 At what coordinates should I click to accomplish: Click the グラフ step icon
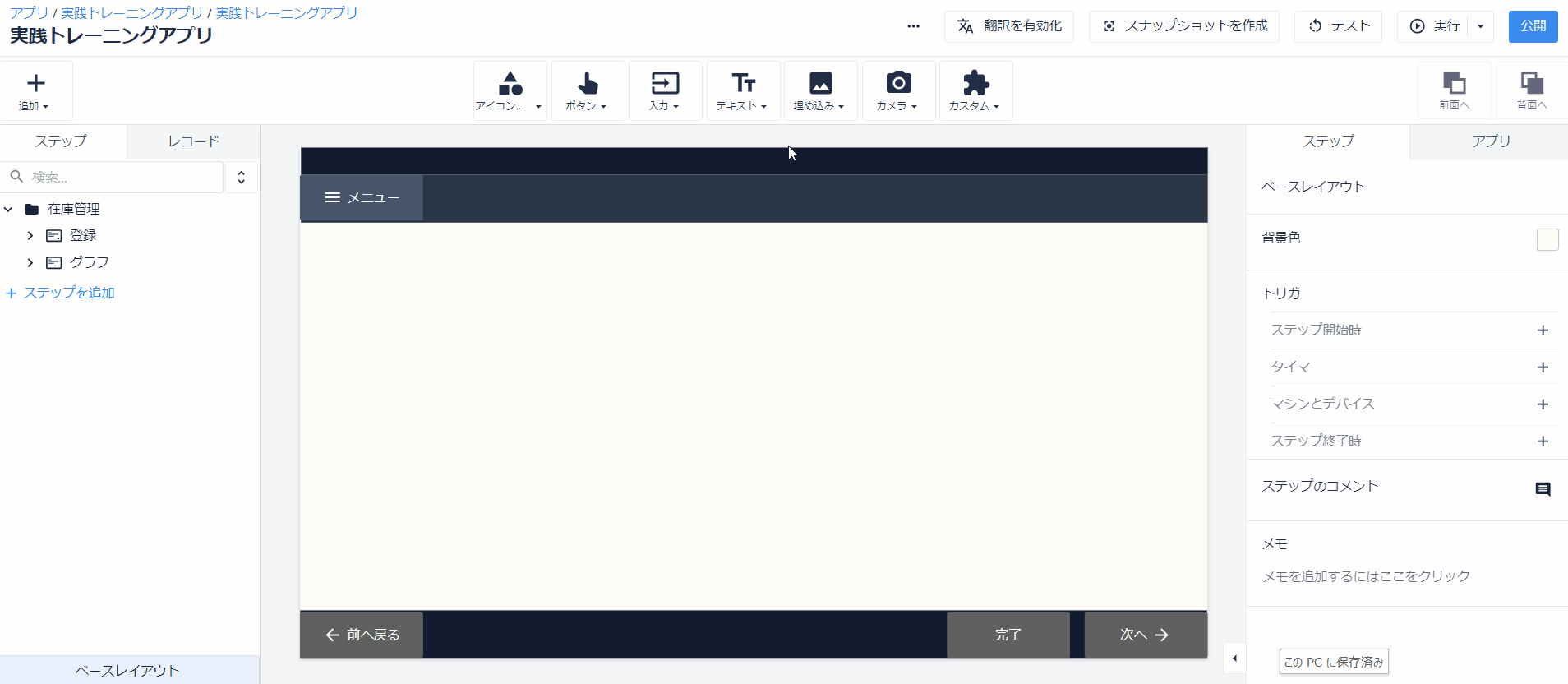[54, 263]
